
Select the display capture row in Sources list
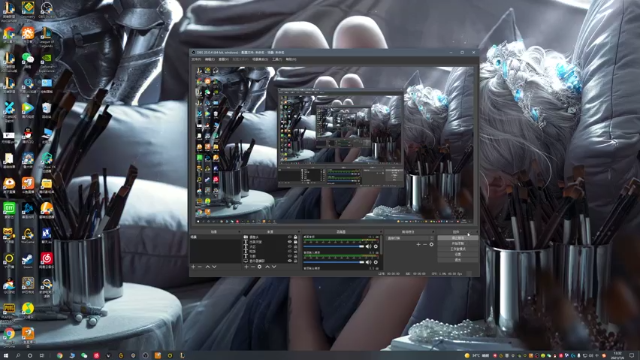click(x=270, y=261)
